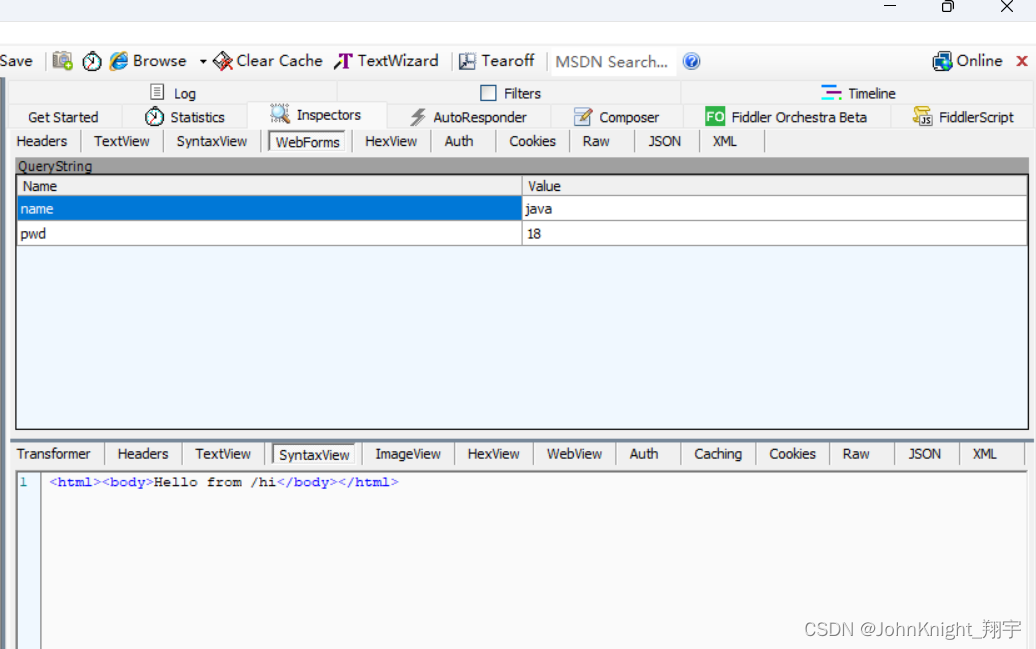
Task: Select request Cookies inspector tab
Action: click(532, 141)
